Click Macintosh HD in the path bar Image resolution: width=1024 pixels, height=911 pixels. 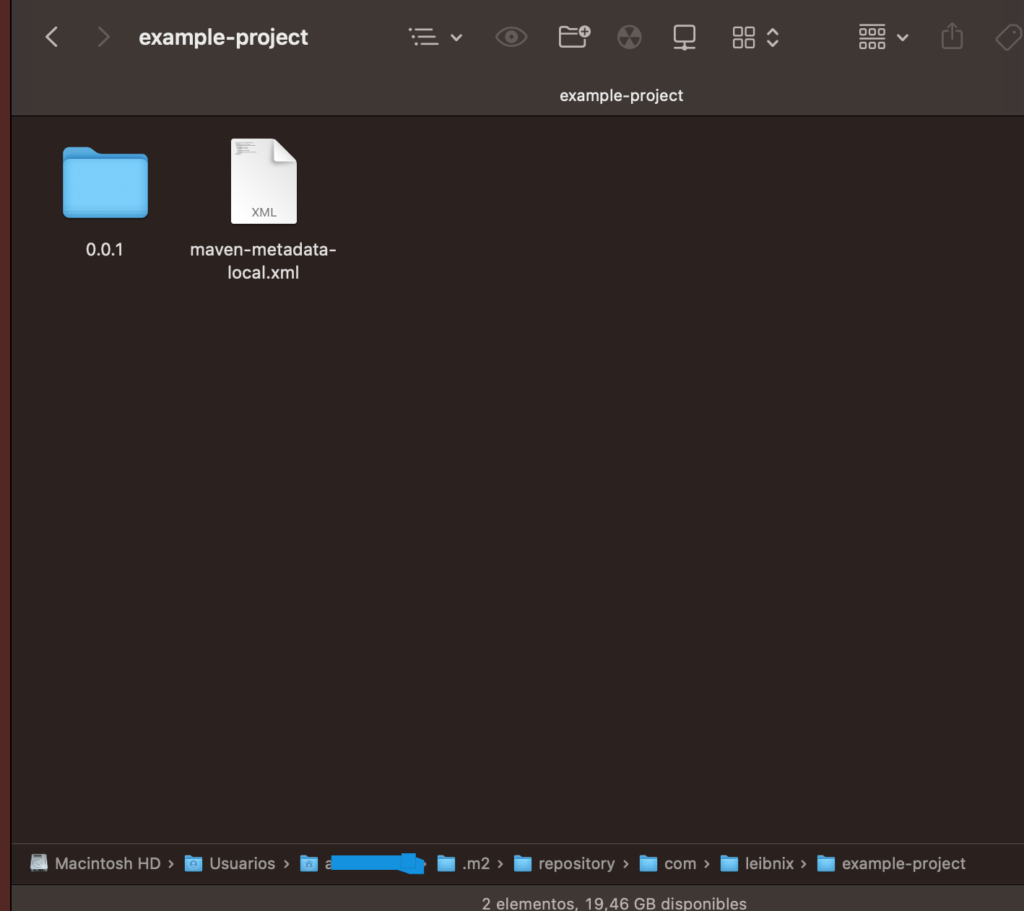[x=107, y=863]
